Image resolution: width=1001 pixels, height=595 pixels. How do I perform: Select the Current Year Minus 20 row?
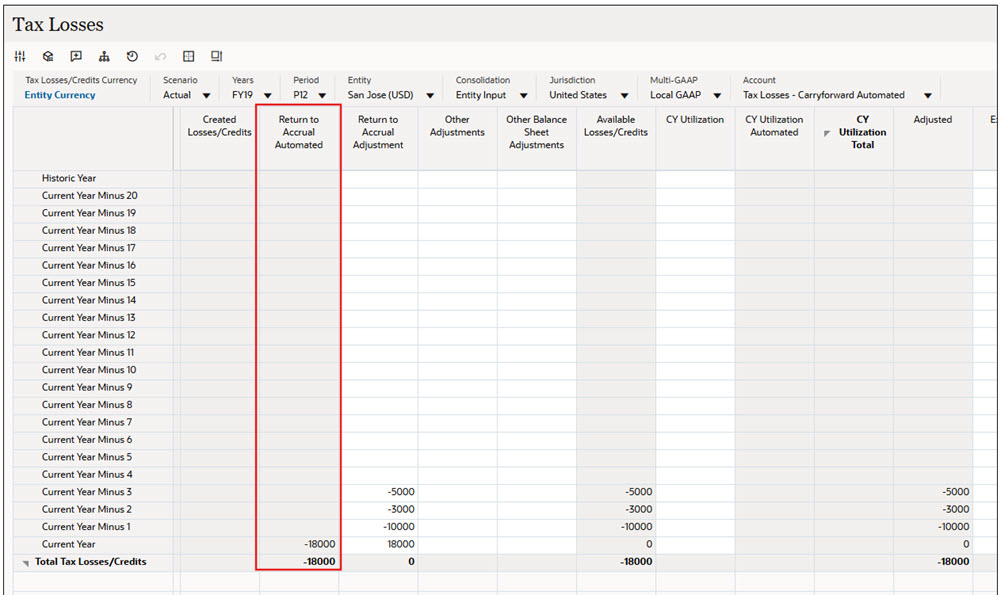click(x=89, y=195)
